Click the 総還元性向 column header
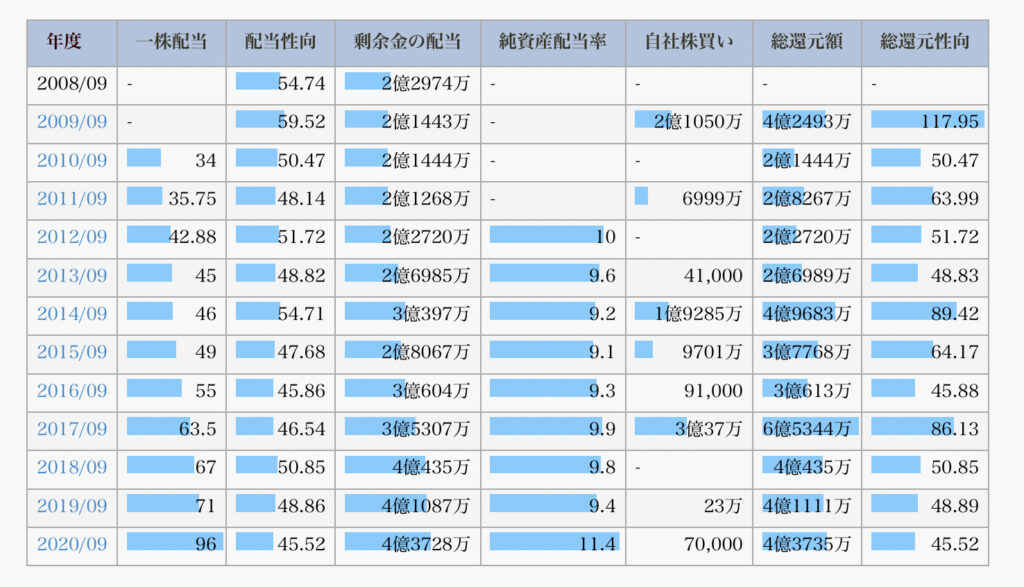The image size is (1024, 587). pyautogui.click(x=925, y=43)
